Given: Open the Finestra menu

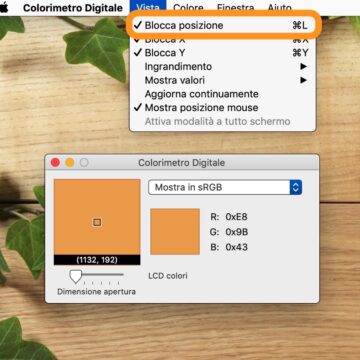Looking at the screenshot, I should tap(235, 8).
